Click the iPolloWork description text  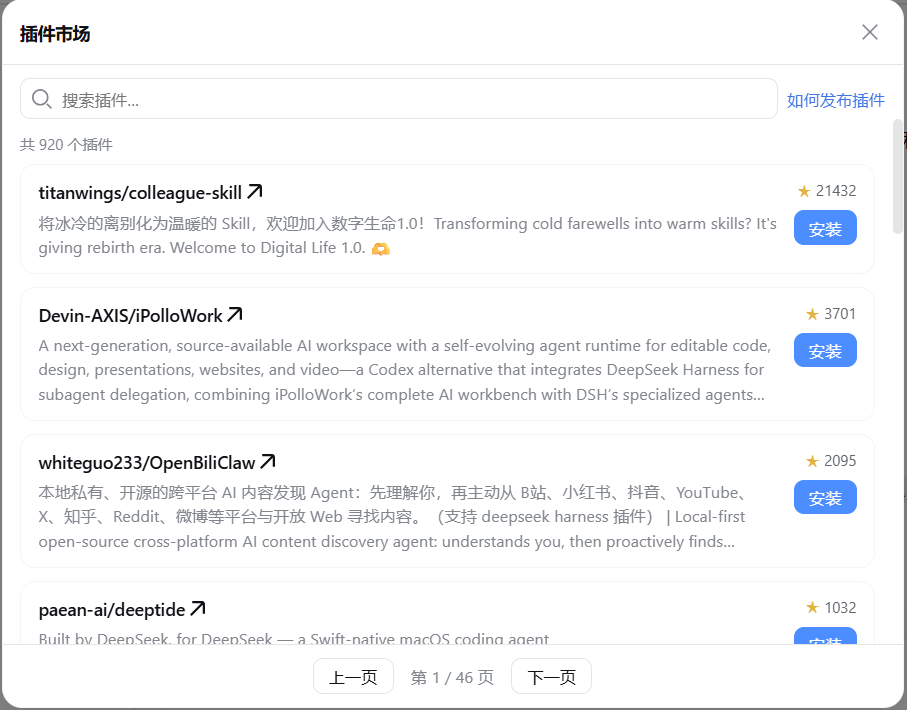[x=405, y=370]
